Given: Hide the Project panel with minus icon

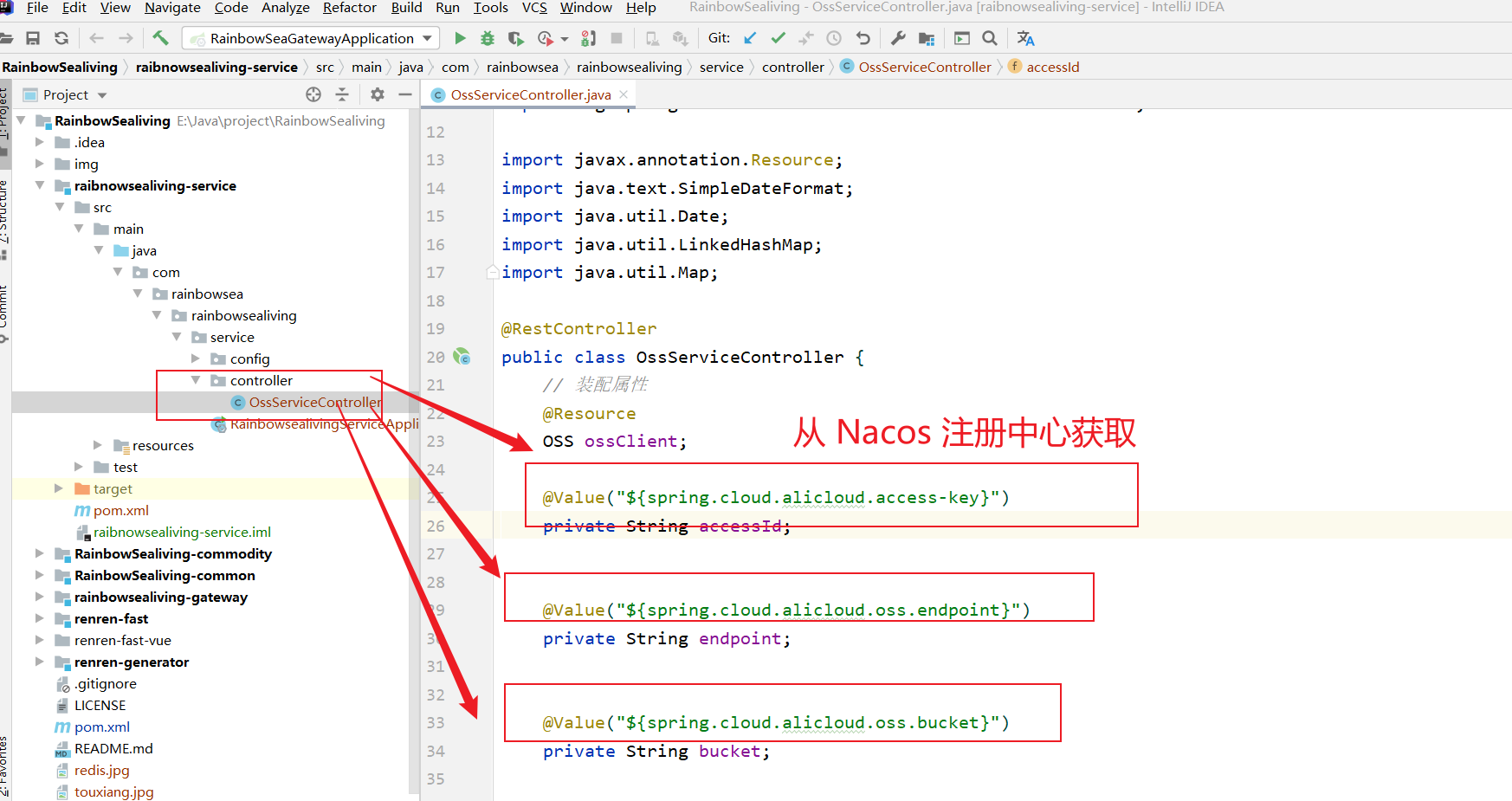Looking at the screenshot, I should coord(405,94).
